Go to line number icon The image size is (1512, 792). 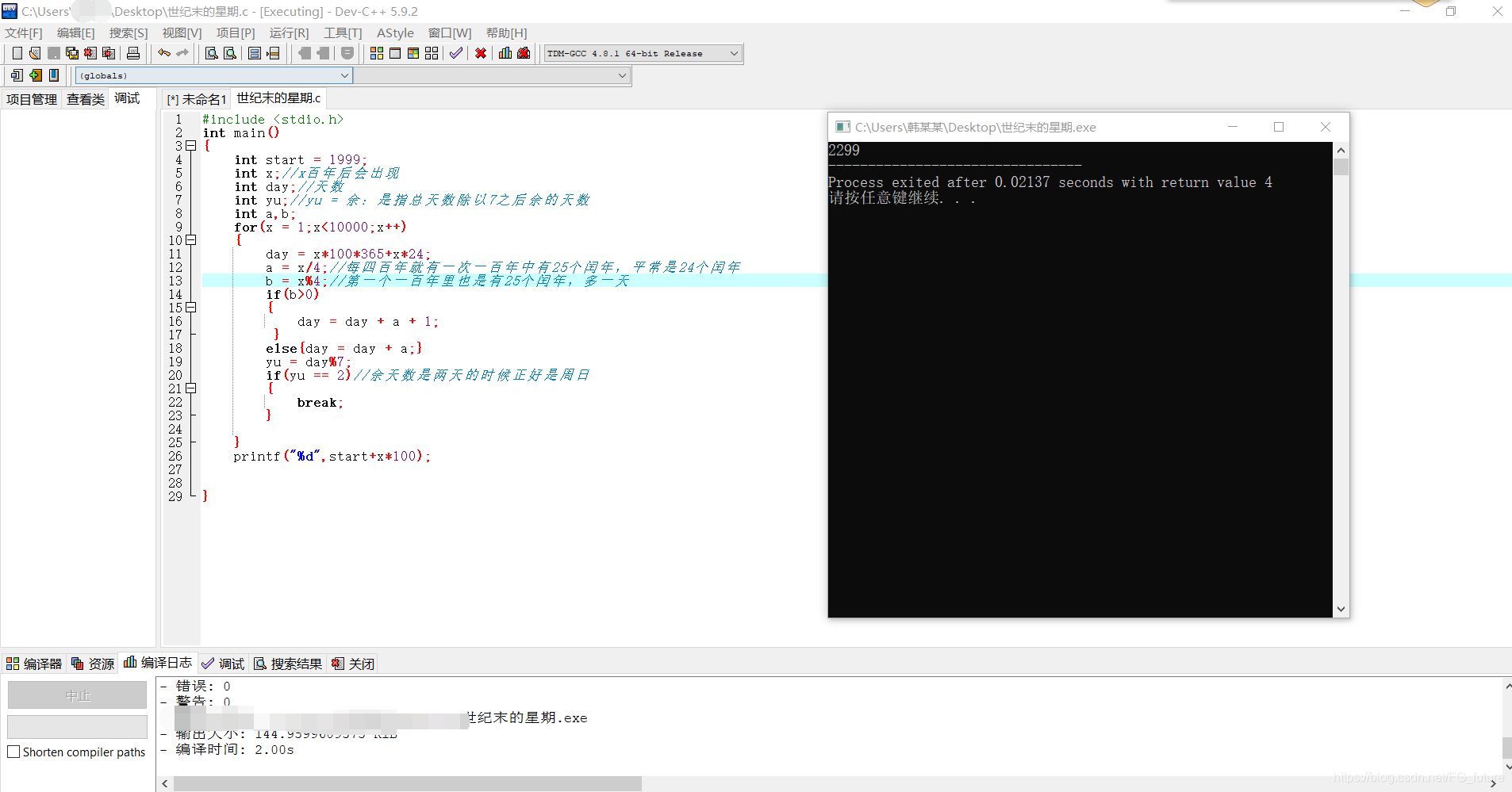point(273,53)
